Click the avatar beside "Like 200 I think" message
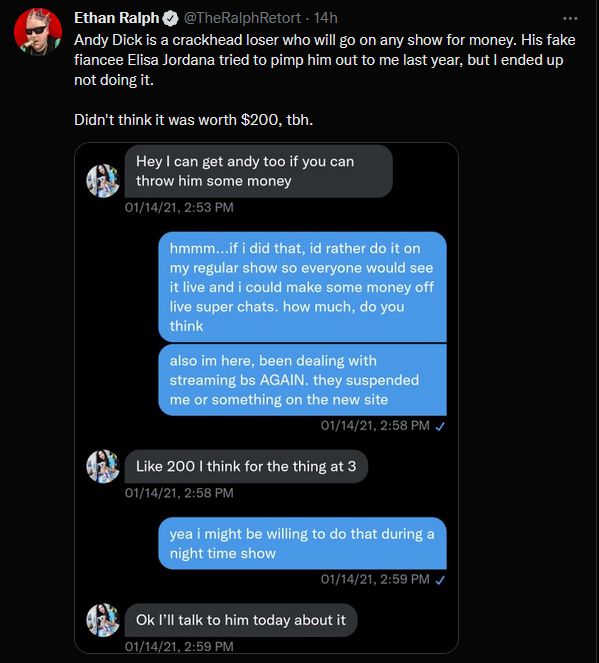The height and width of the screenshot is (663, 599). tap(103, 466)
